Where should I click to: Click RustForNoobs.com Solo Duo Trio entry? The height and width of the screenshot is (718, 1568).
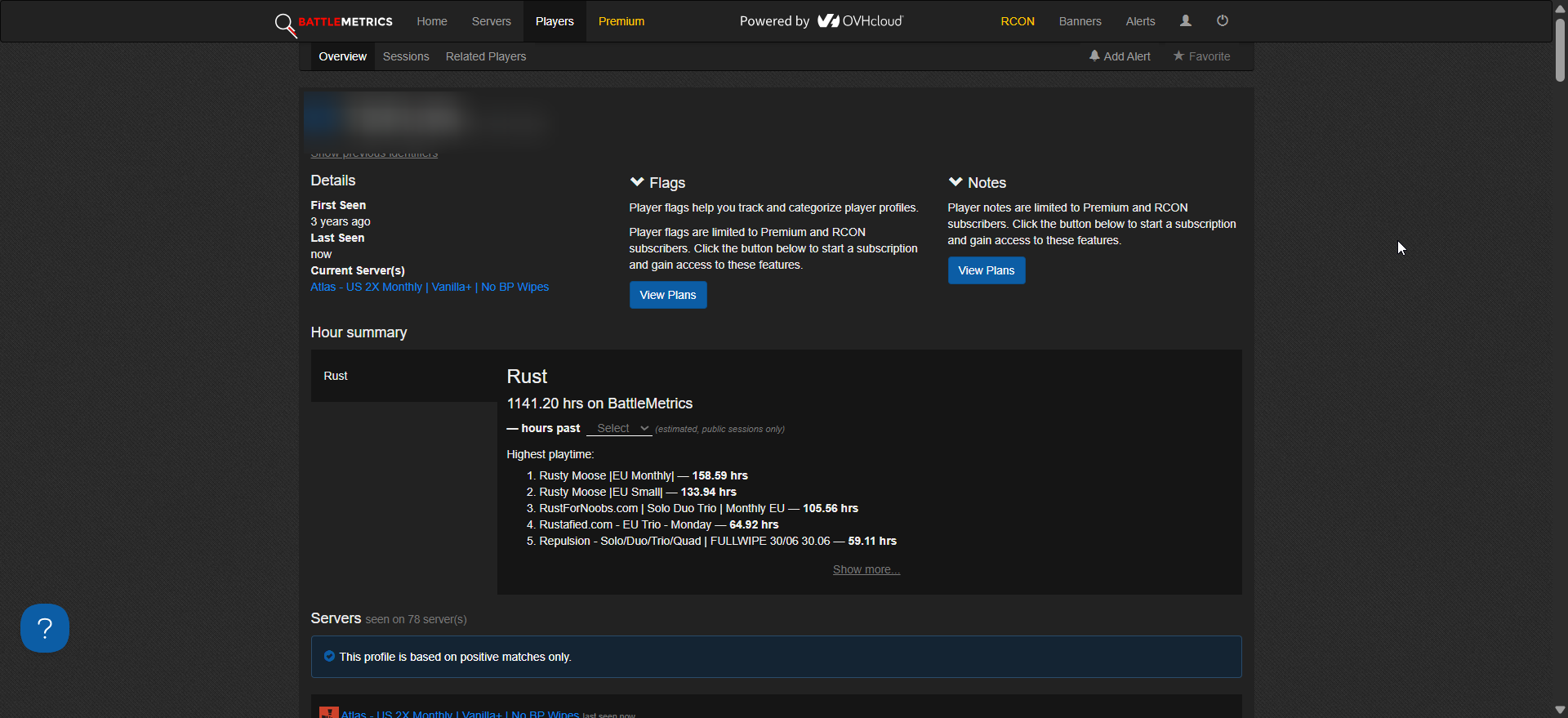click(698, 508)
